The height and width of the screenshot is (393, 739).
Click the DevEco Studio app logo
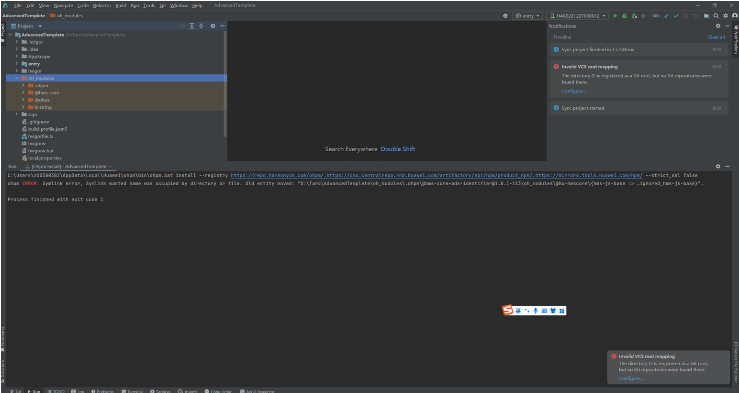pyautogui.click(x=5, y=5)
